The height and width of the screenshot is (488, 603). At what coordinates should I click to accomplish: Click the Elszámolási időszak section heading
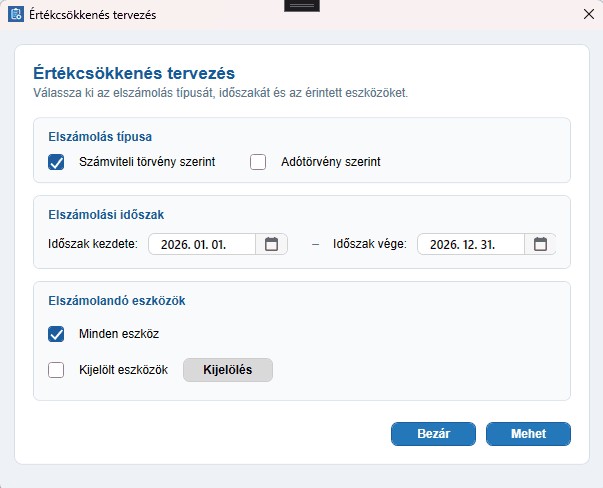tap(106, 215)
